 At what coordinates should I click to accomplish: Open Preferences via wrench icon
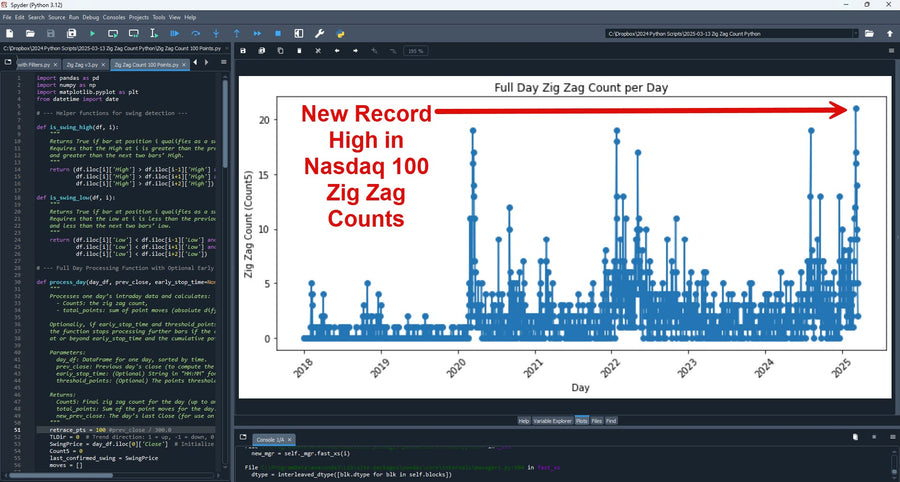[x=319, y=34]
